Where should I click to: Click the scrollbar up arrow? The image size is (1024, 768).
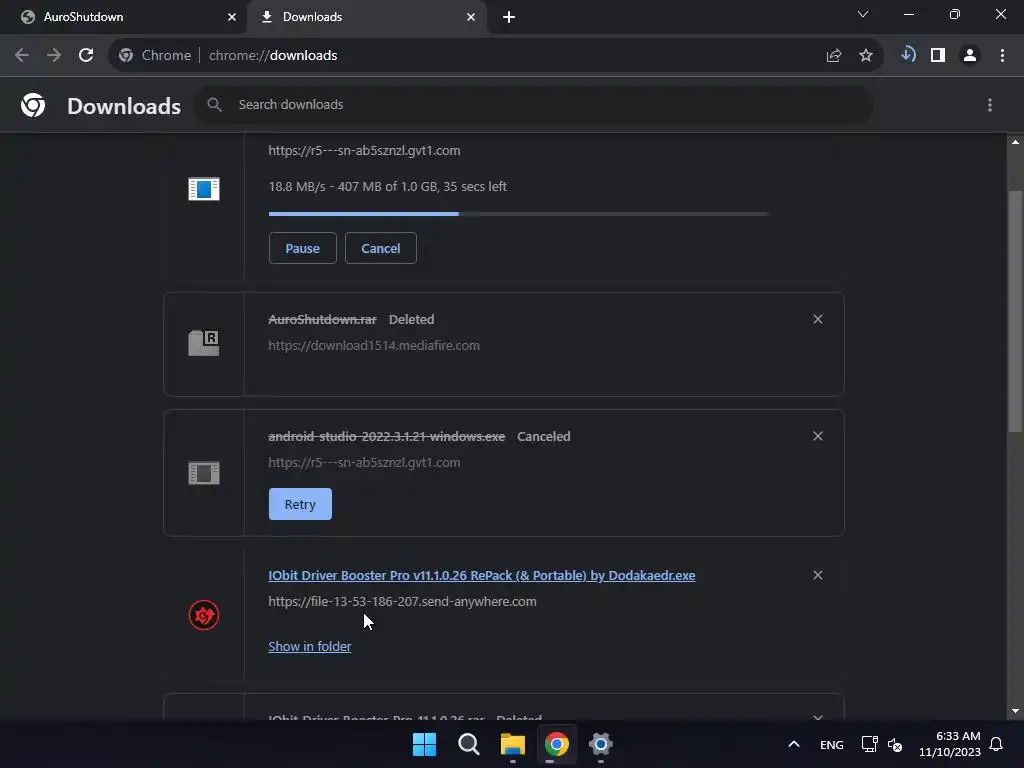click(x=1015, y=142)
